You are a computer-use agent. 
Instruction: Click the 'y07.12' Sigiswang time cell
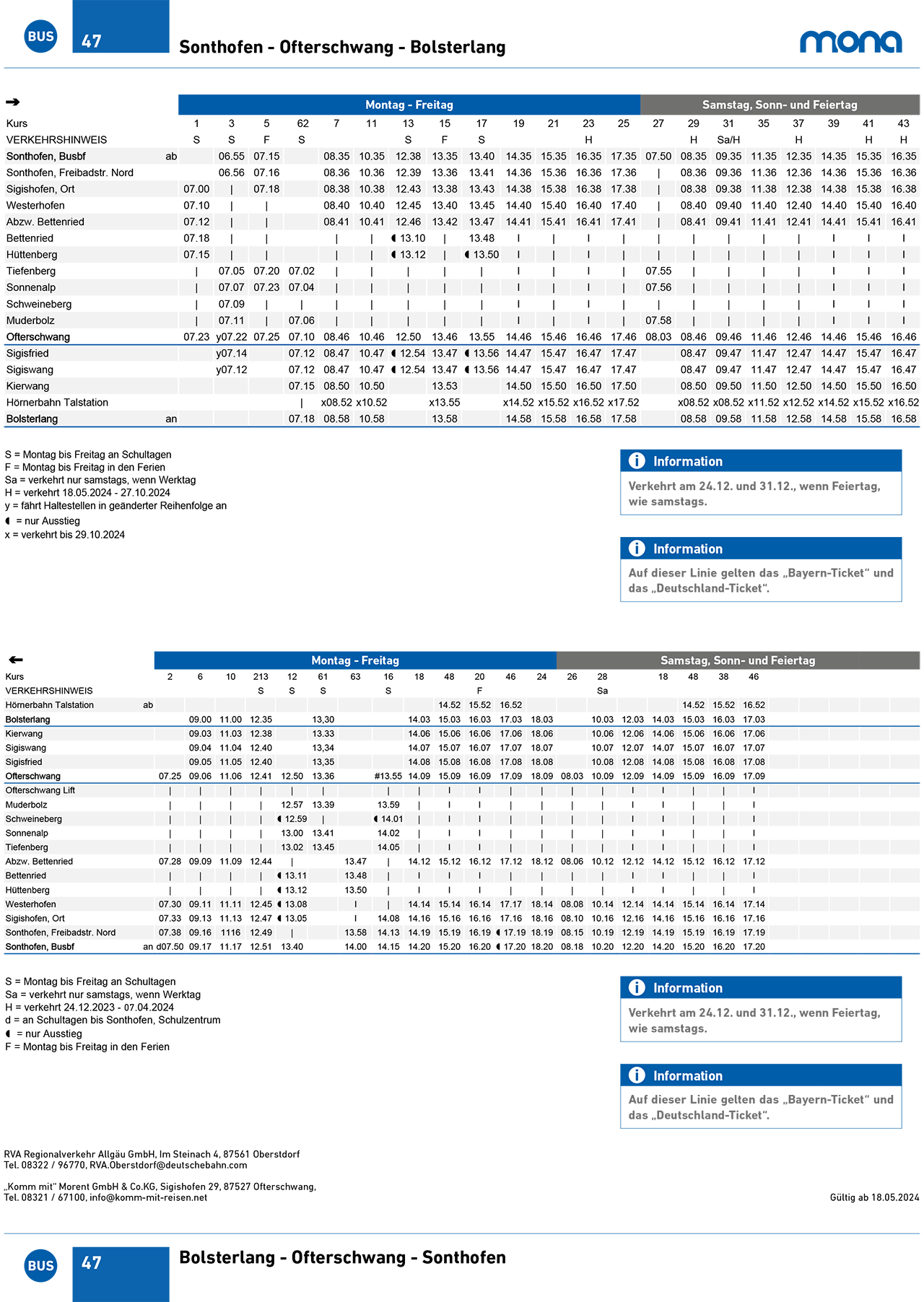(232, 370)
